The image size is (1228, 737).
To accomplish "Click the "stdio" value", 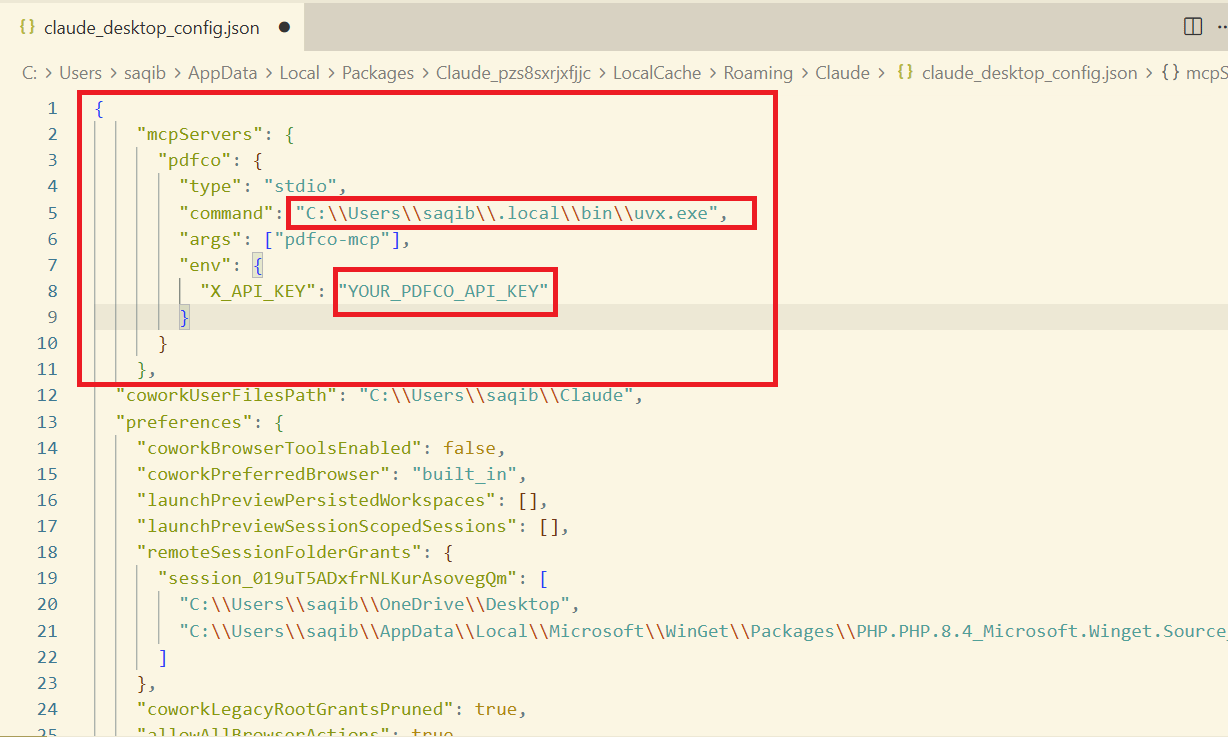I will coord(303,186).
